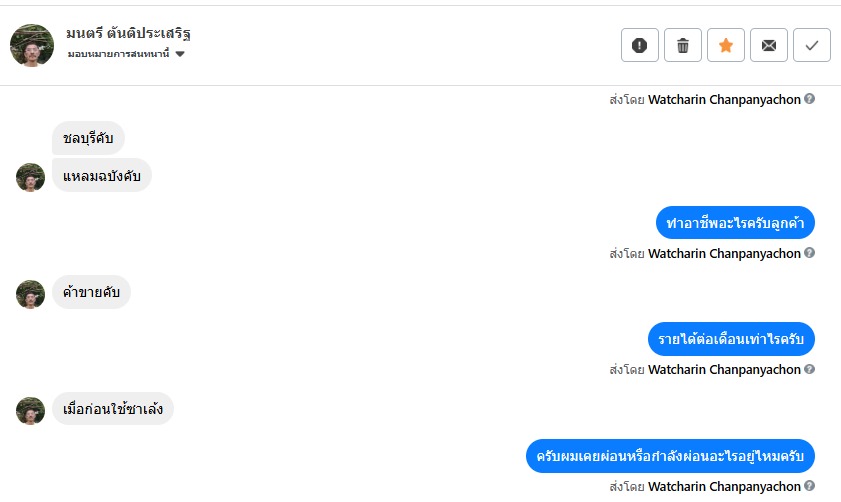Click the trash delete conversation icon

(683, 45)
